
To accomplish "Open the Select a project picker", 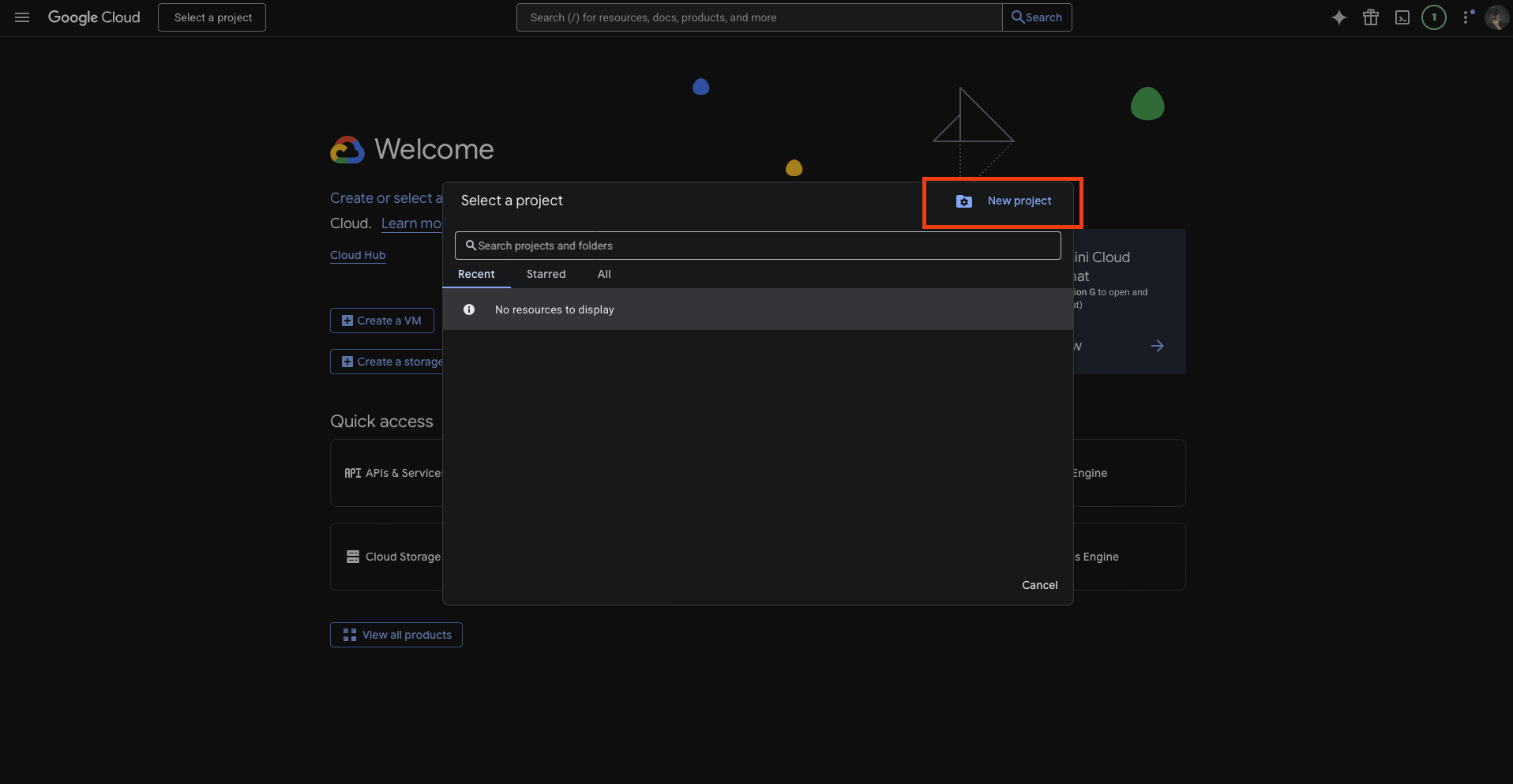I will click(212, 17).
